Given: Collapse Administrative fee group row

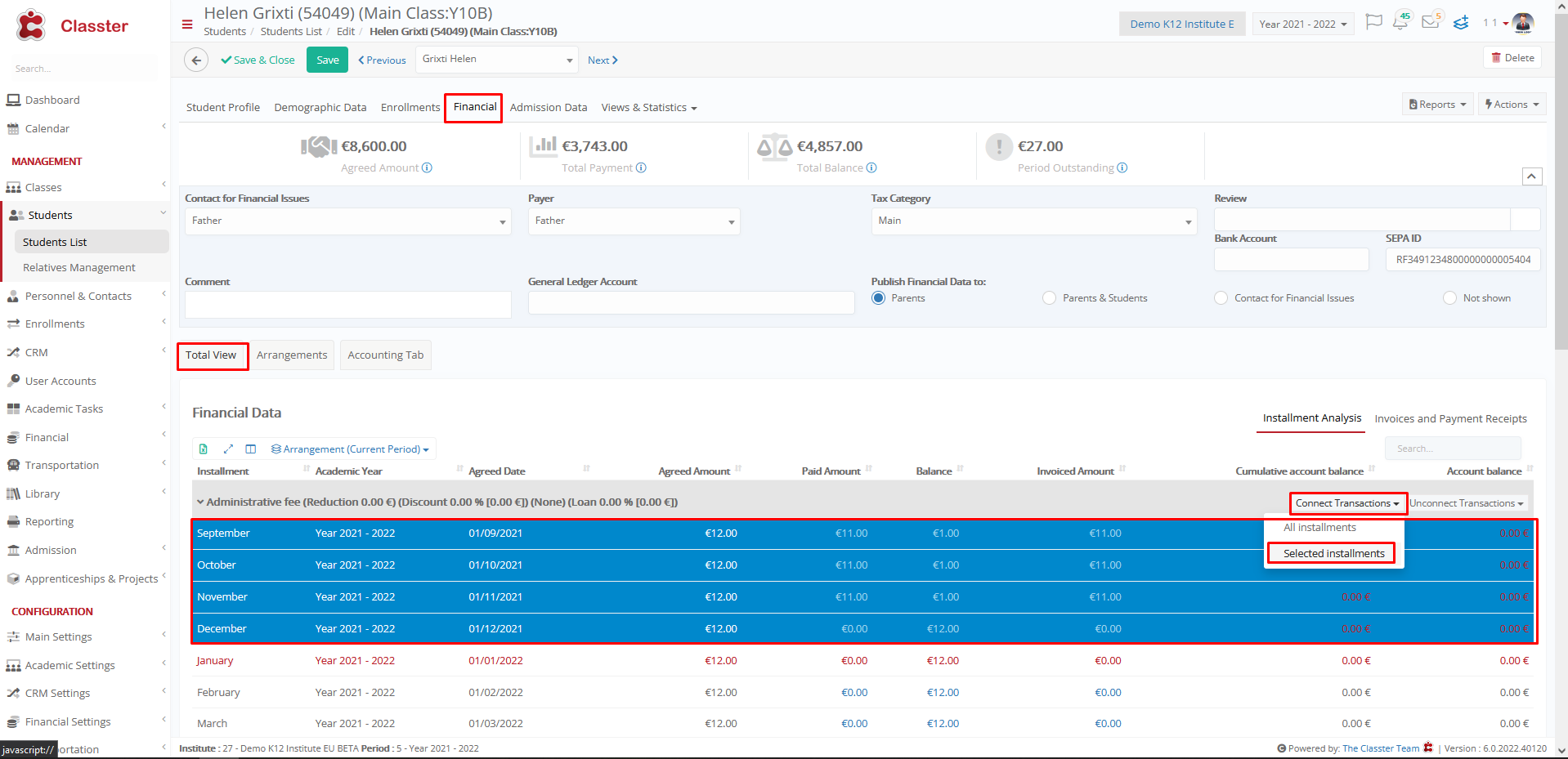Looking at the screenshot, I should pyautogui.click(x=200, y=502).
